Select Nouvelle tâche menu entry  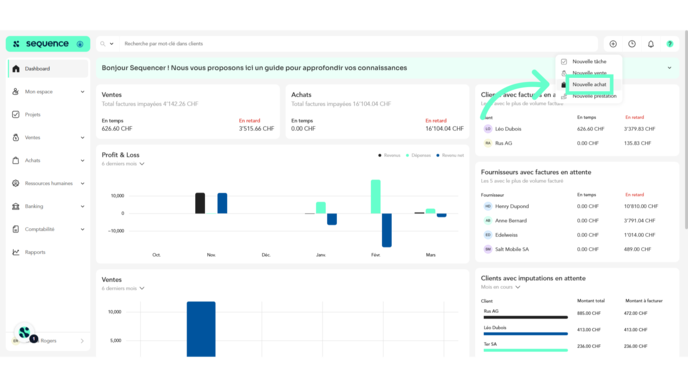pyautogui.click(x=589, y=61)
